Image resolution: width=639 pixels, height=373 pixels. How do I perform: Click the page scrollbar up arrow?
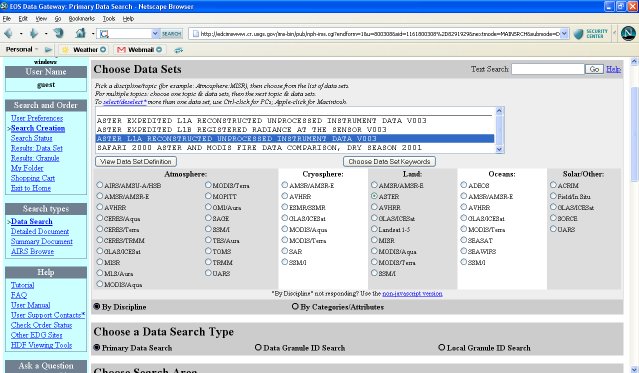point(634,62)
